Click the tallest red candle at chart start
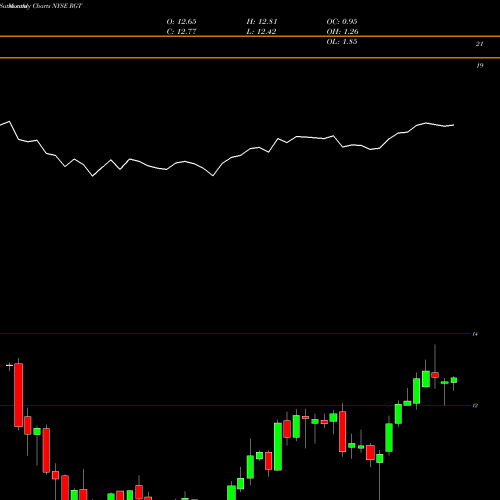Screen dimensions: 500x500 click(18, 395)
